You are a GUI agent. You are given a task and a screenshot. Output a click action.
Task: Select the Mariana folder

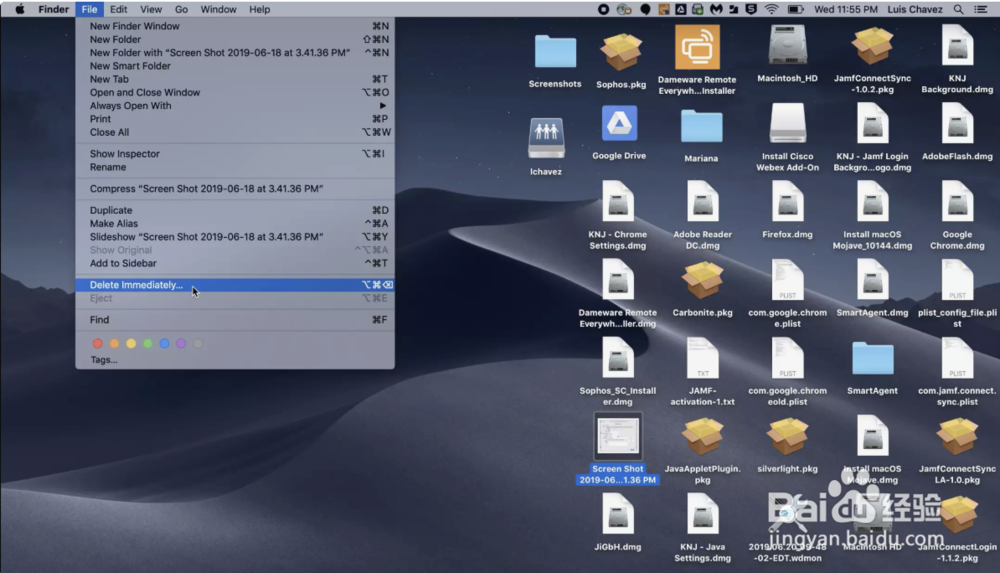coord(702,126)
